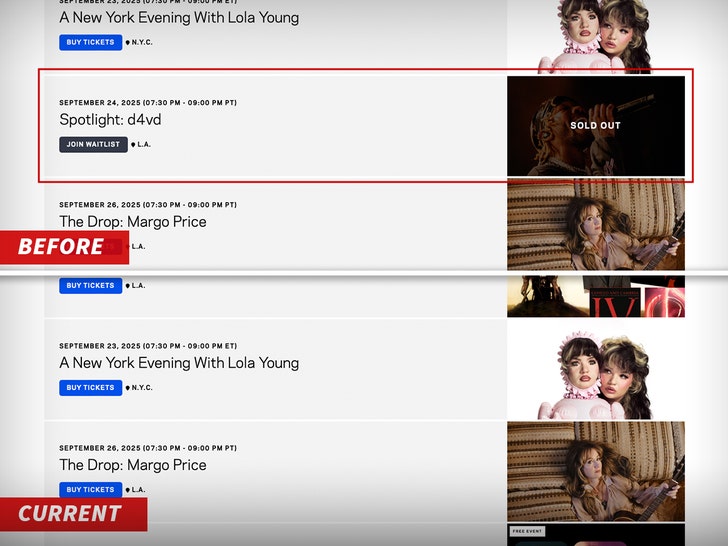The height and width of the screenshot is (546, 728).
Task: Open Margo Price event title in Before section
Action: point(133,222)
